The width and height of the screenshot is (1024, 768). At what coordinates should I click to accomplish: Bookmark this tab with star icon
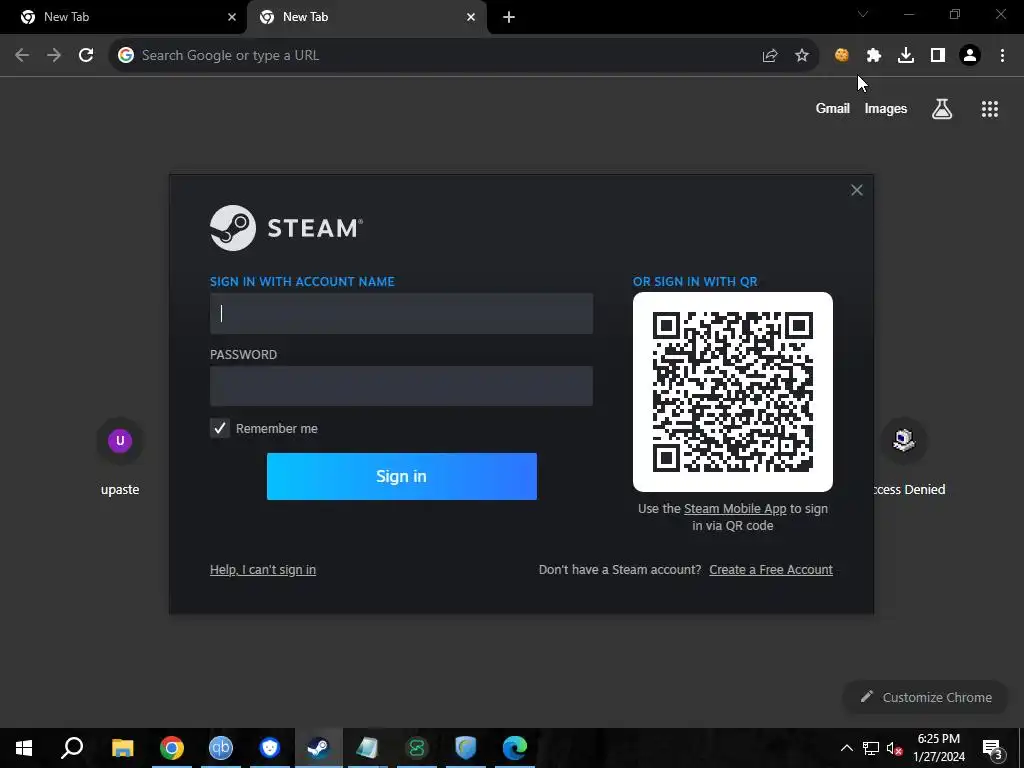click(x=801, y=56)
